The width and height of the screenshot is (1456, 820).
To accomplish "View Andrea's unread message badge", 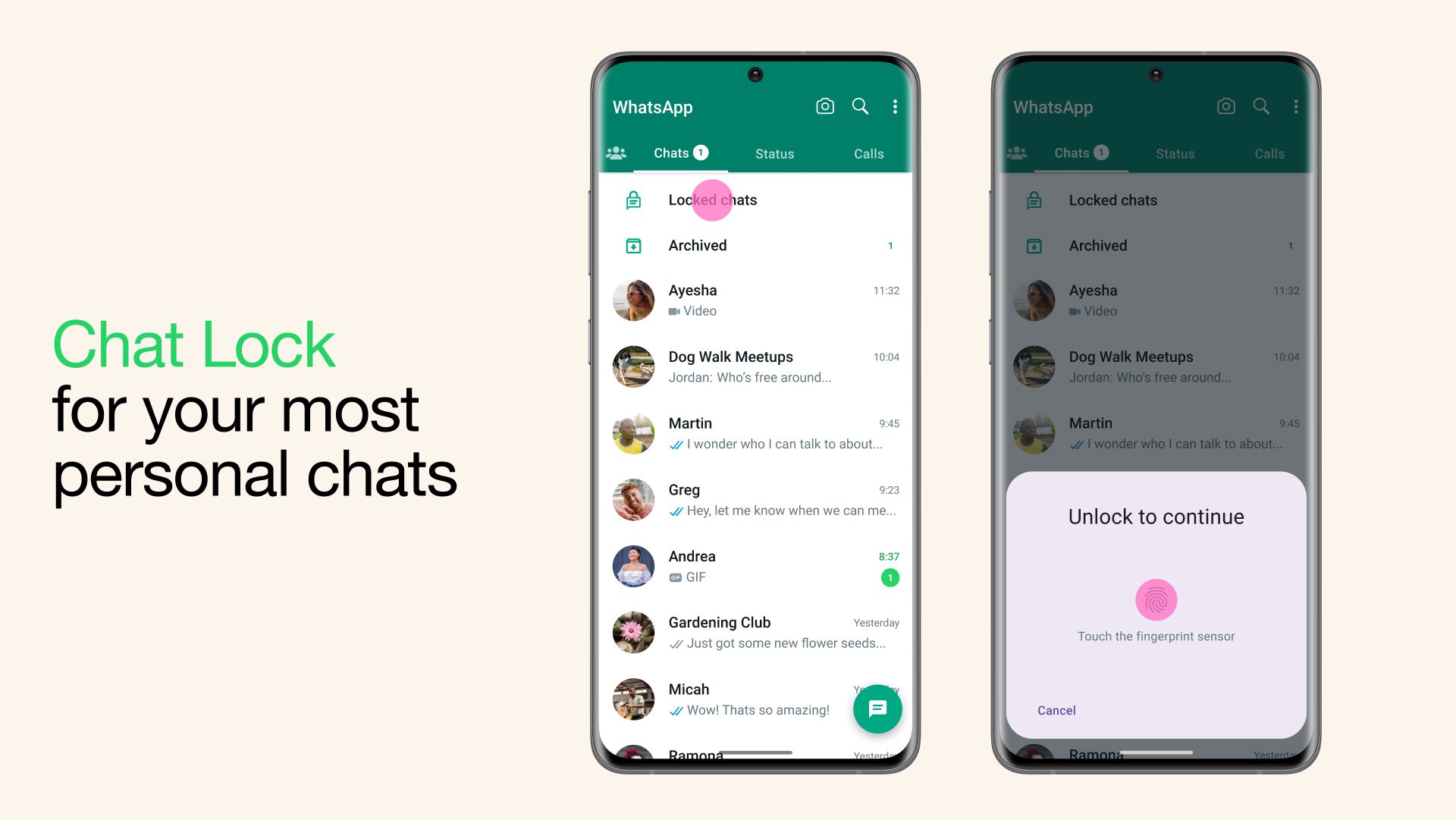I will click(889, 578).
